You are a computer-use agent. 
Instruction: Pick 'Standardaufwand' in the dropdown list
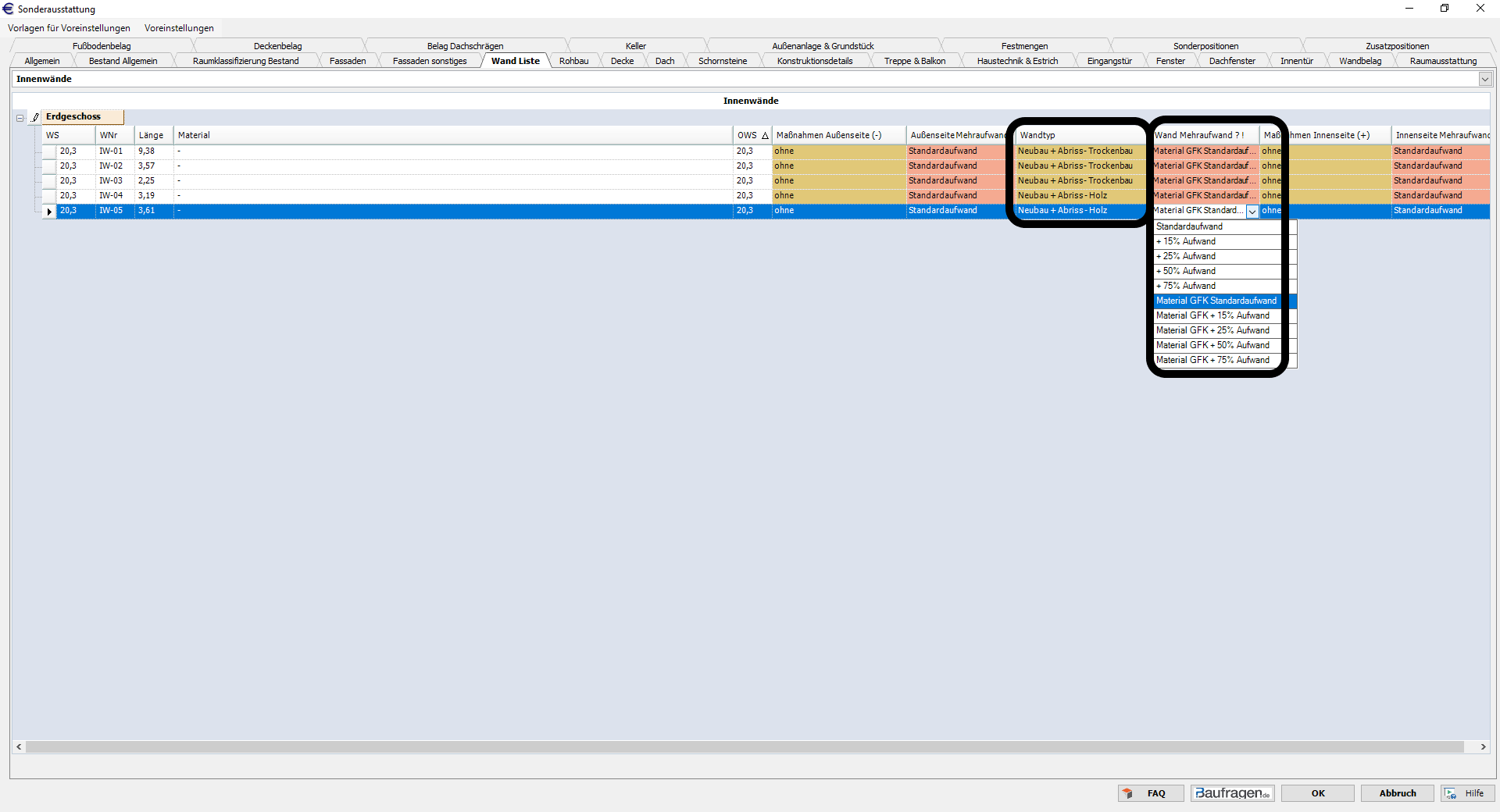[x=1216, y=226]
